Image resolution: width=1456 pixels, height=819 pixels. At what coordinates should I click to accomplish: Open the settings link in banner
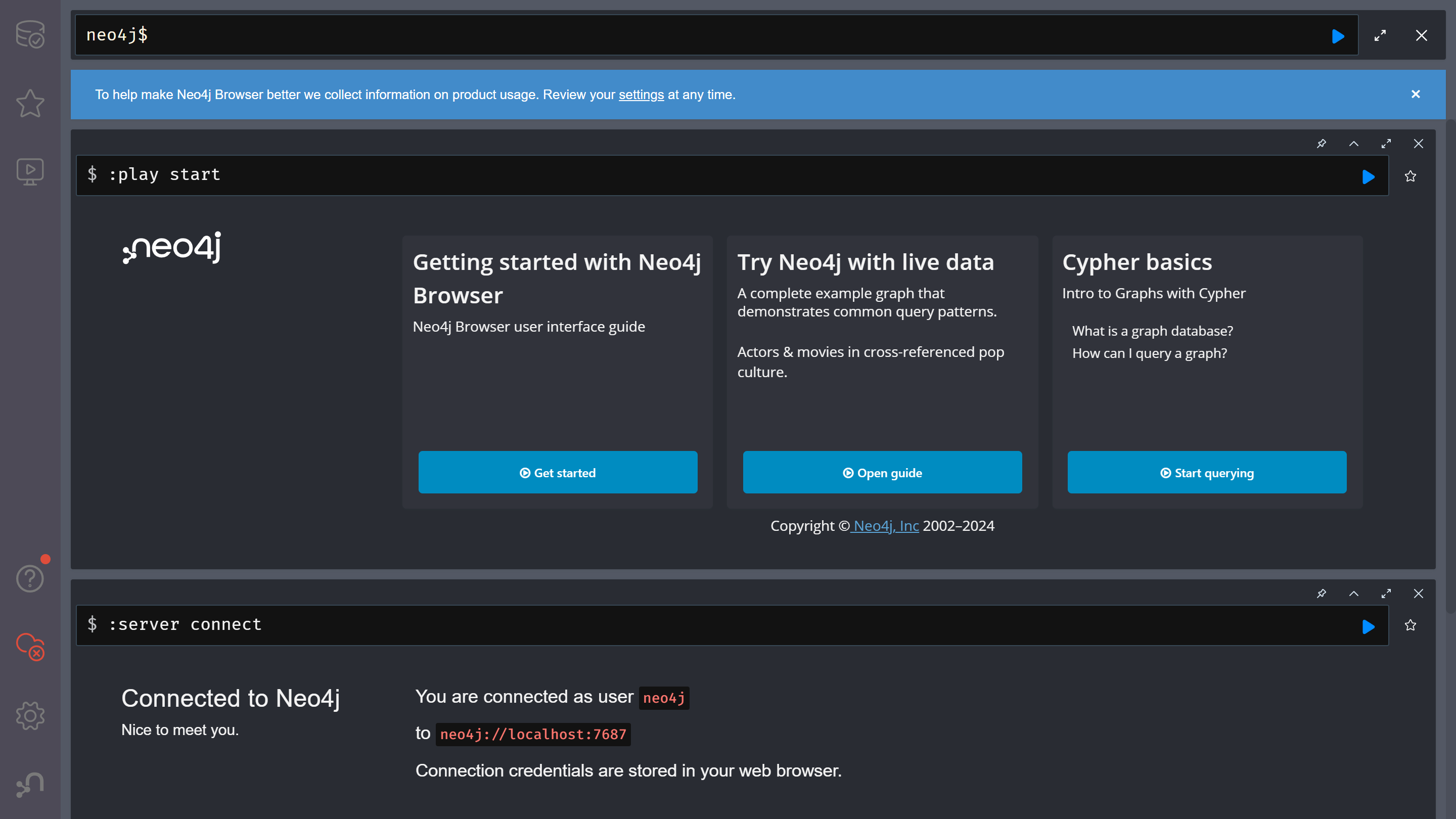(x=641, y=95)
